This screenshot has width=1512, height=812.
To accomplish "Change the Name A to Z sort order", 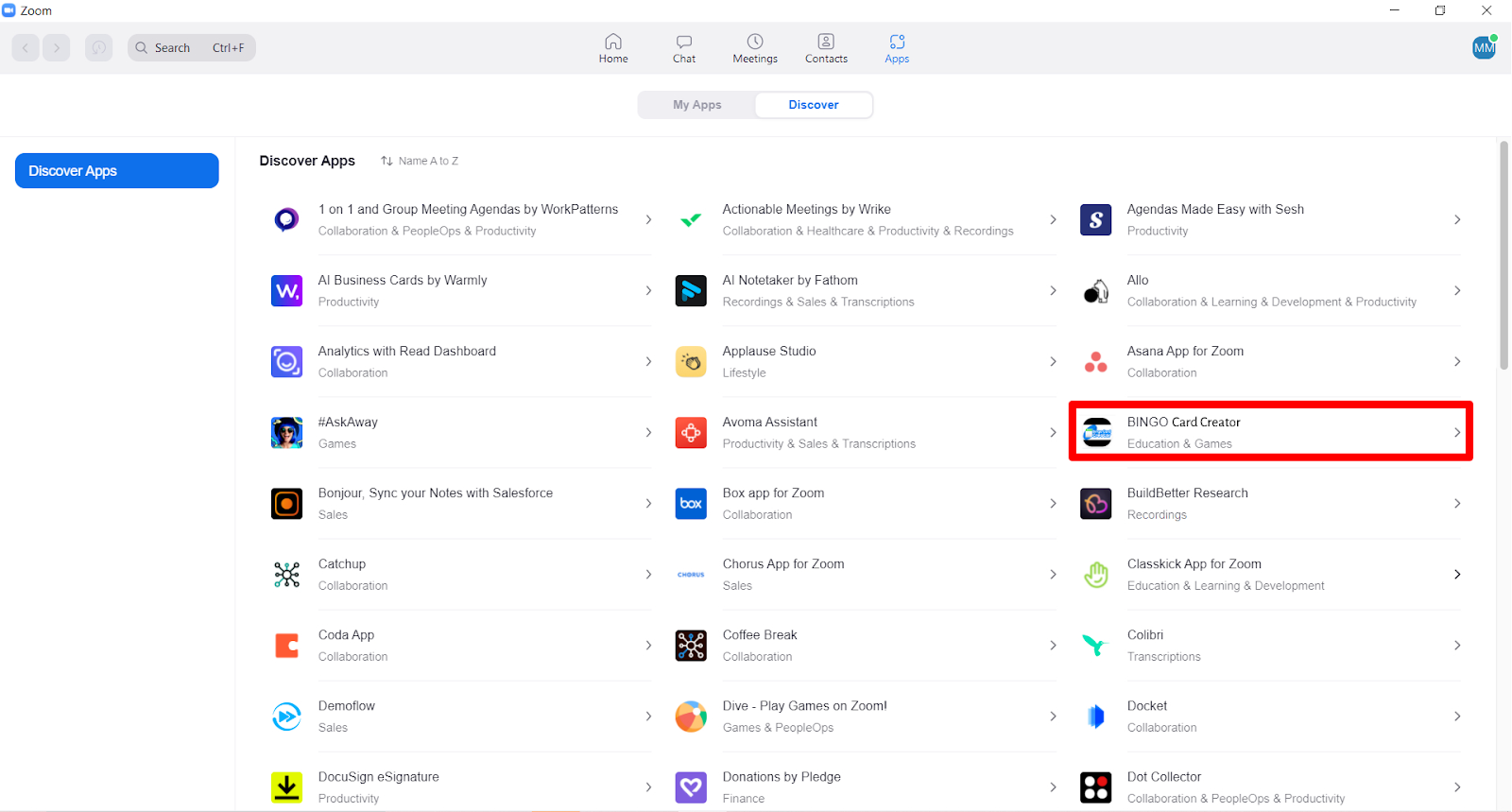I will point(420,161).
